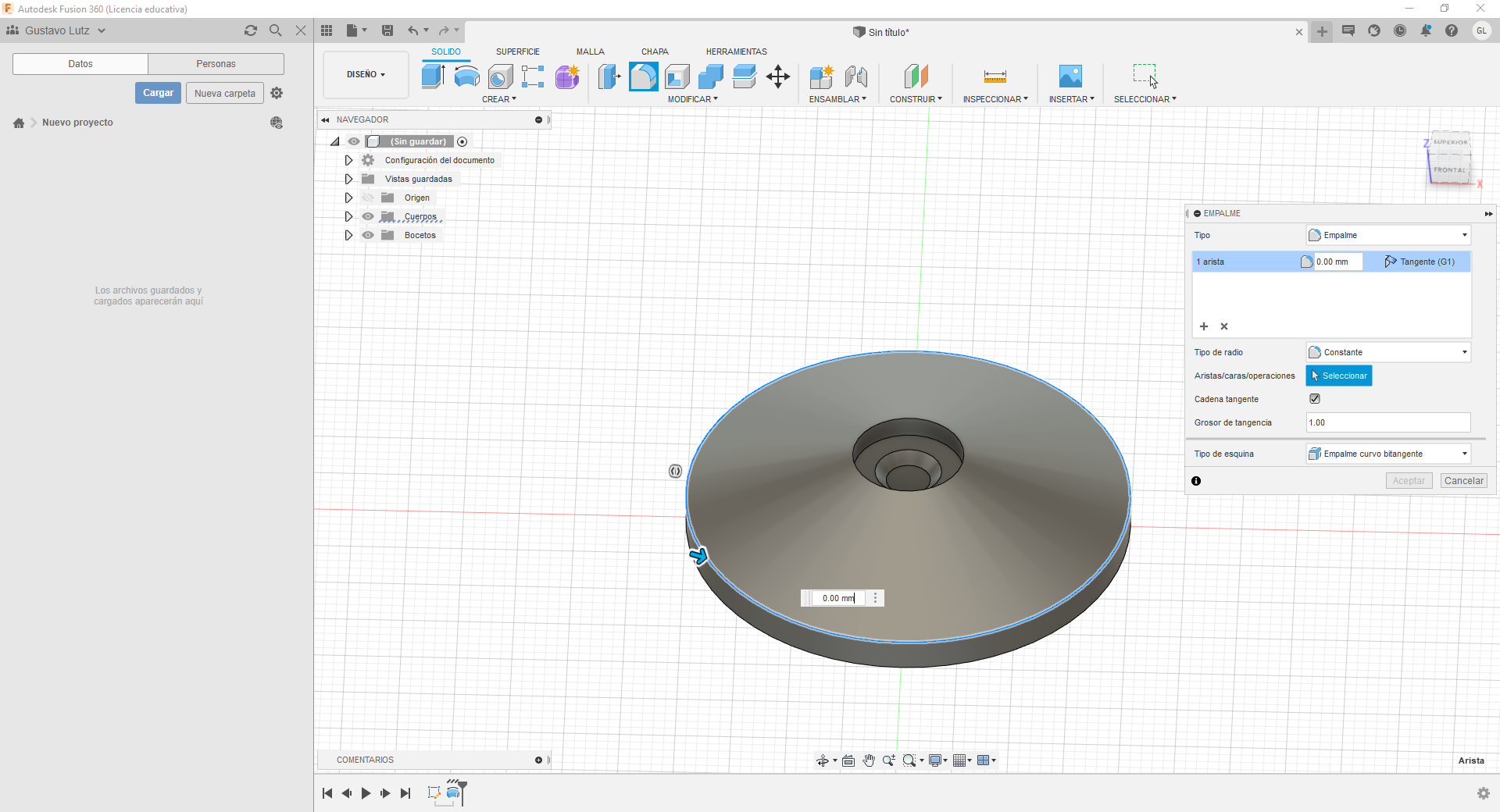Toggle visibility eye of Origen
Image resolution: width=1500 pixels, height=812 pixels.
coord(368,198)
